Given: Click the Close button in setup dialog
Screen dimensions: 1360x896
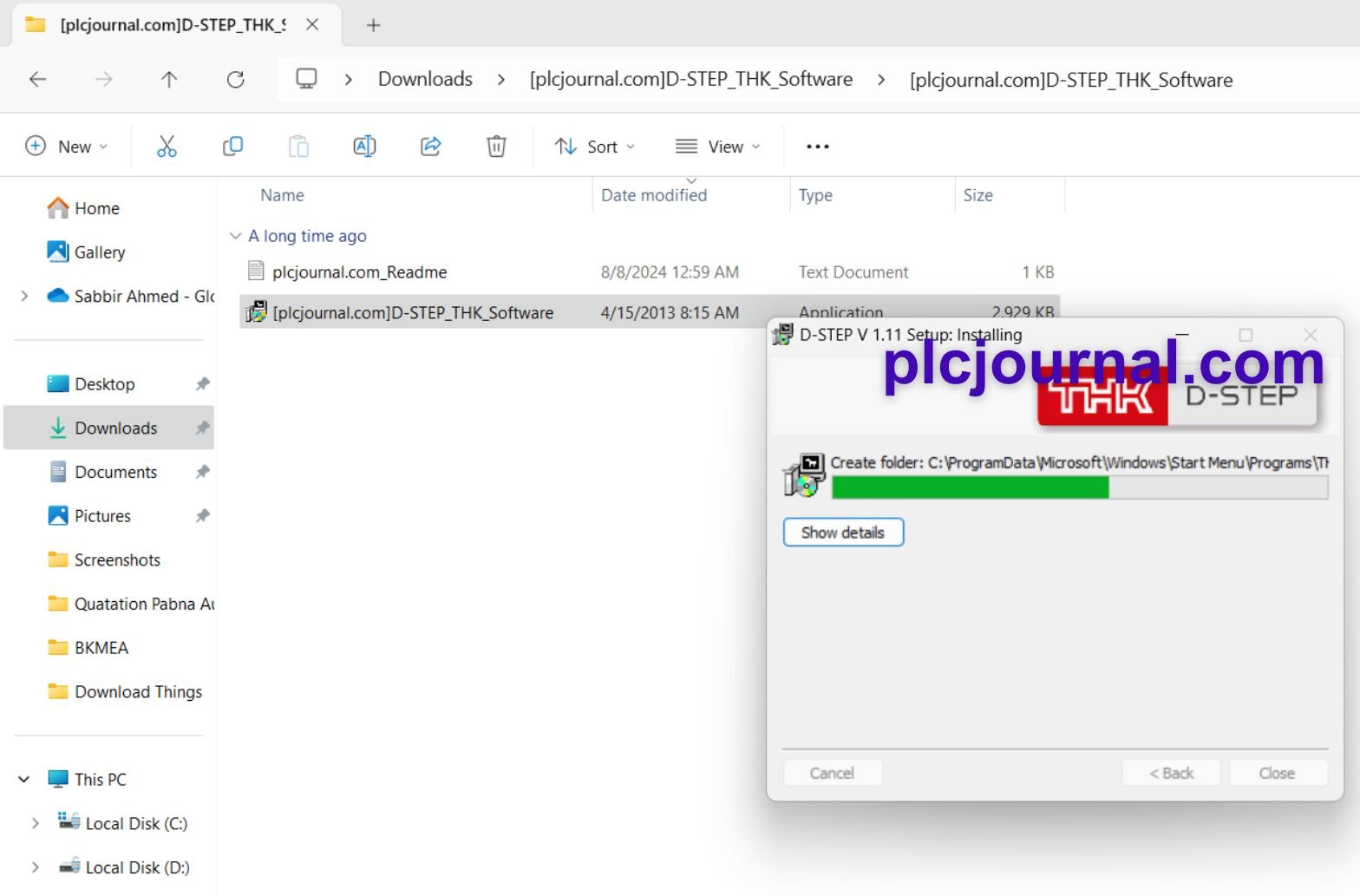Looking at the screenshot, I should [1278, 773].
